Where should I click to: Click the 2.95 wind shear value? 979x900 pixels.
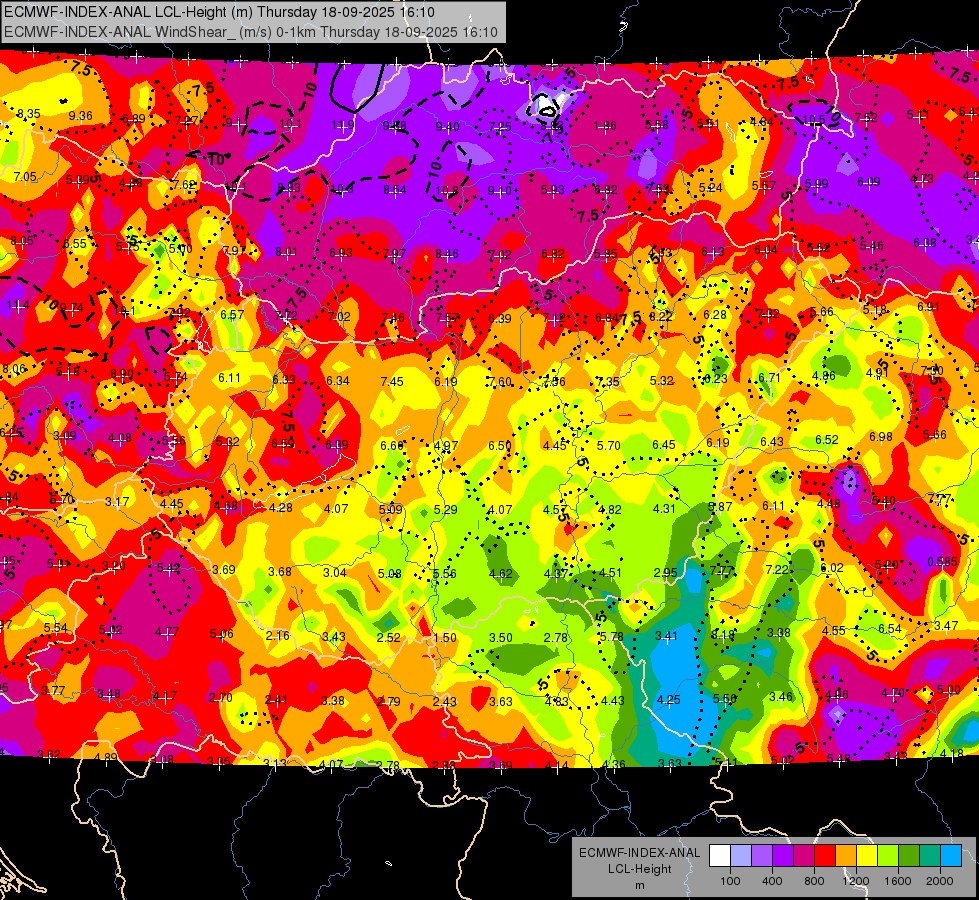click(x=666, y=573)
